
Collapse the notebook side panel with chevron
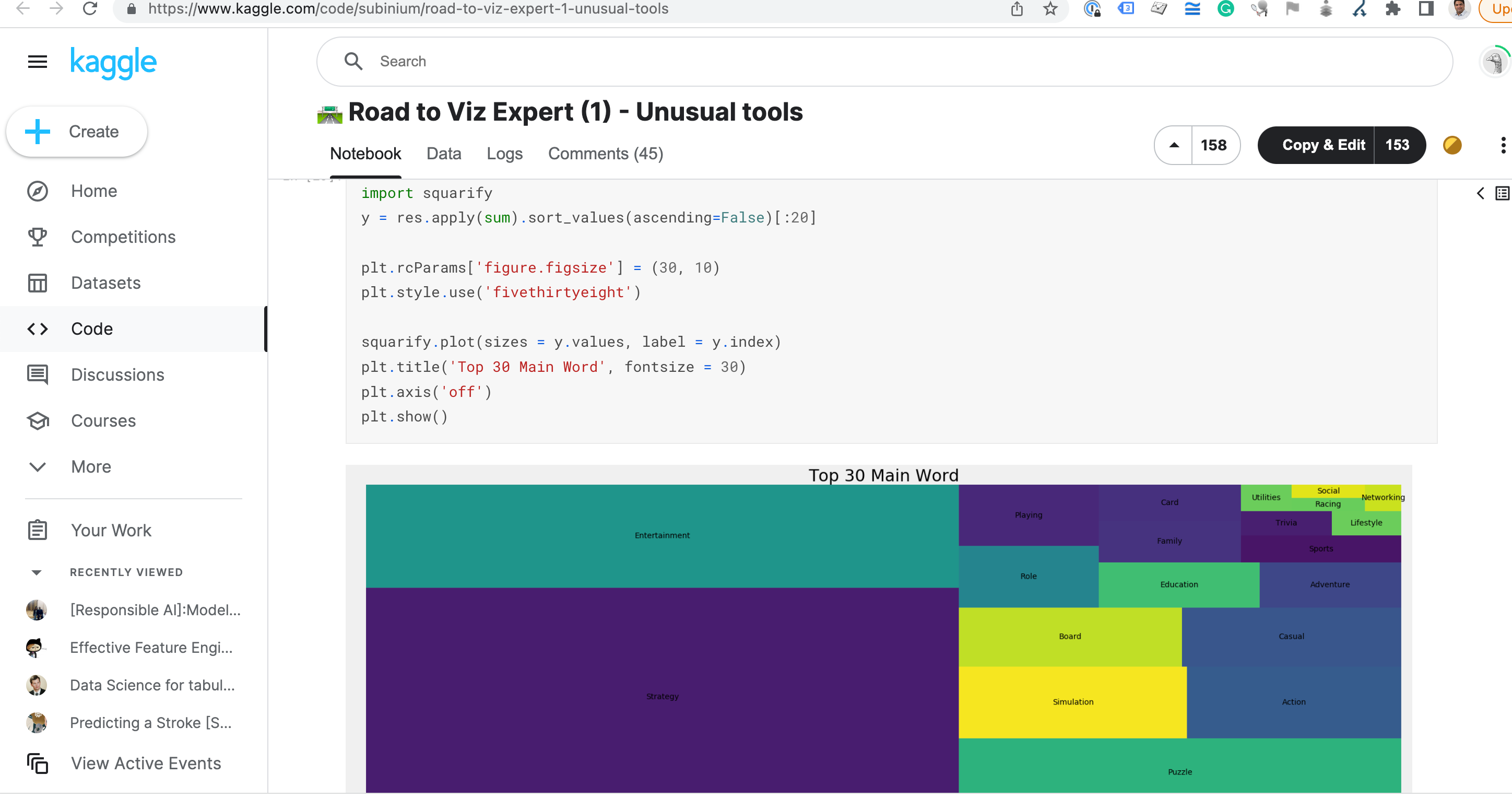1480,193
